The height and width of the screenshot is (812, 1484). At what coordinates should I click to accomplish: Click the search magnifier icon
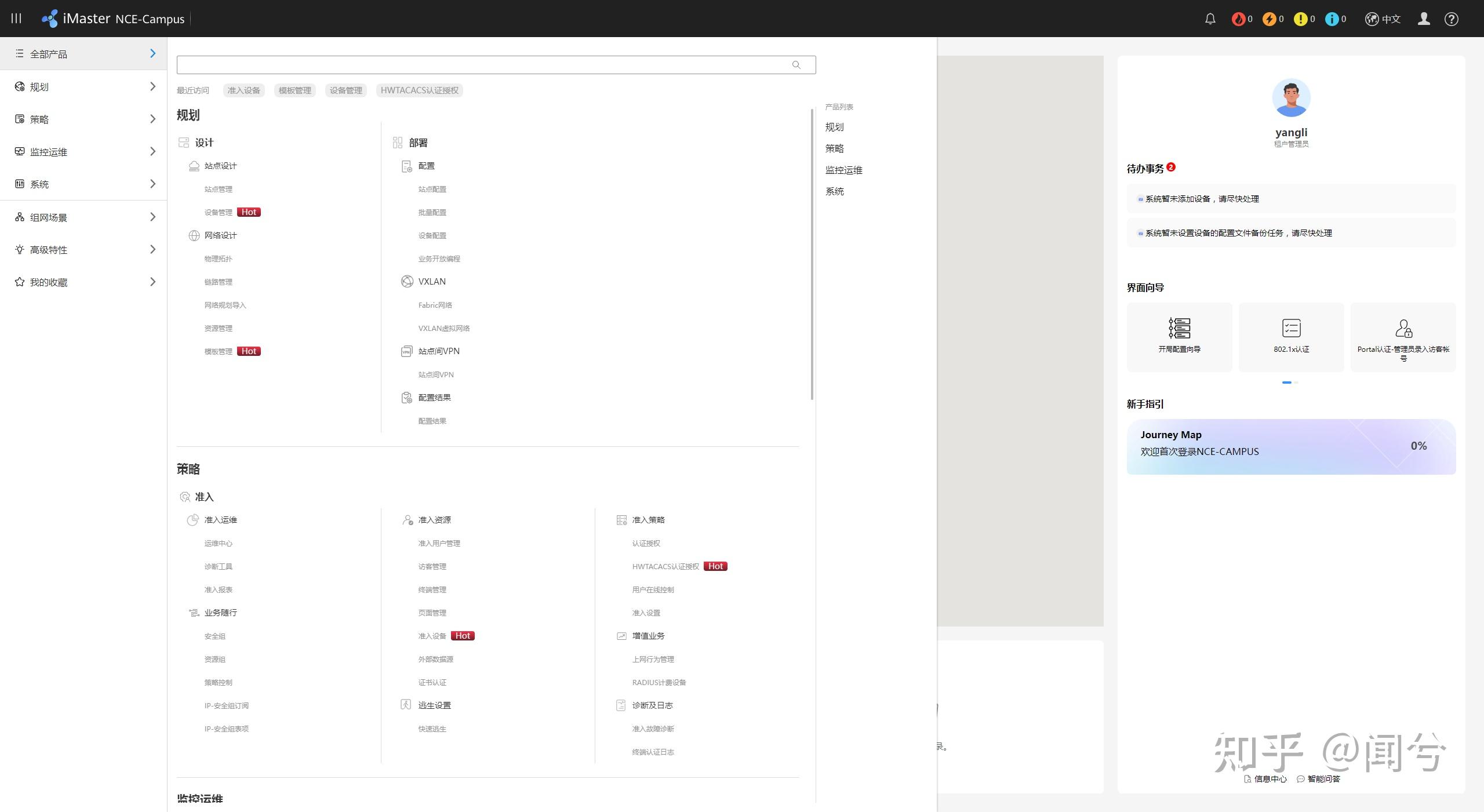click(x=796, y=65)
